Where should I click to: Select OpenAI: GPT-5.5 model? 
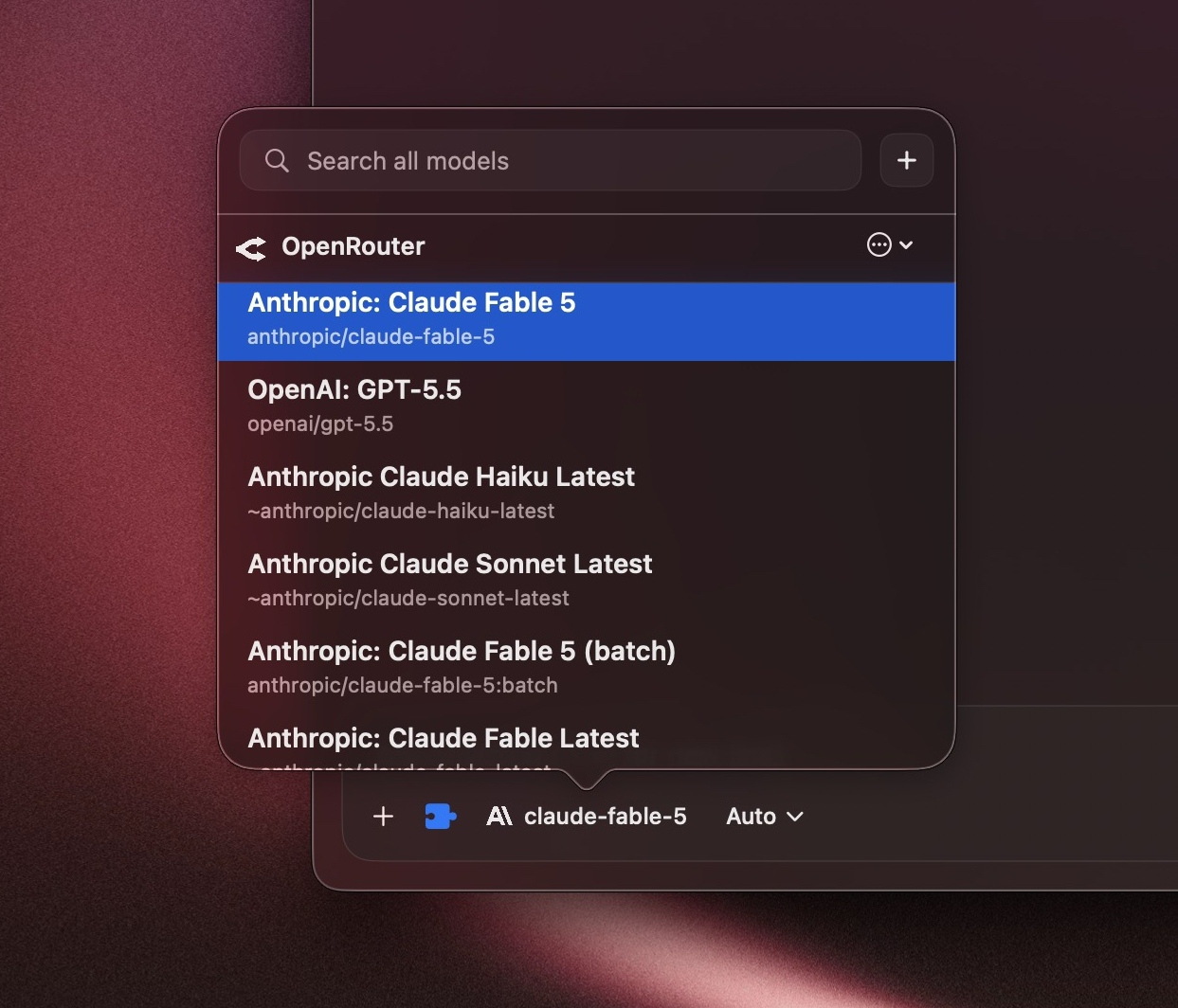[587, 406]
